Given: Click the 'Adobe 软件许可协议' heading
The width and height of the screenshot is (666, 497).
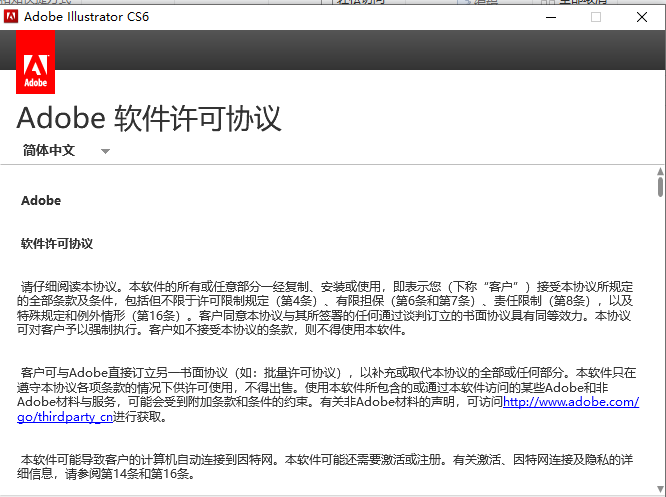Looking at the screenshot, I should click(x=149, y=119).
